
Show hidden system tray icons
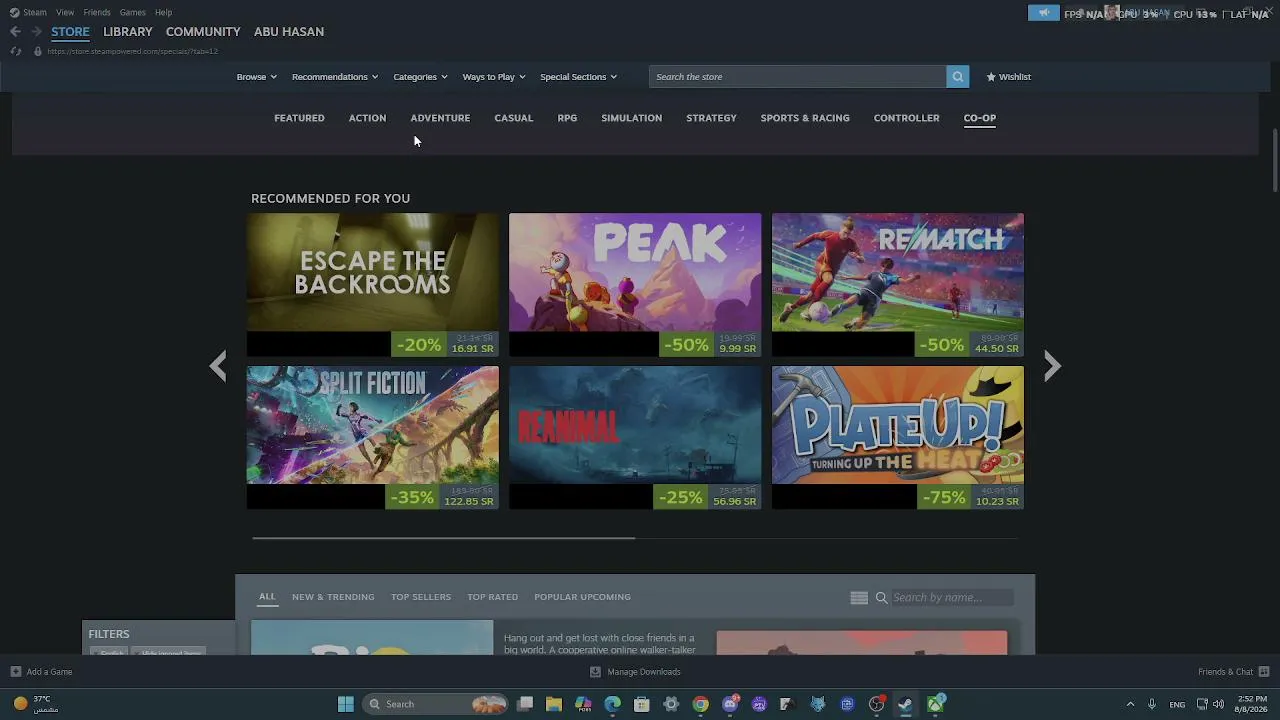(1130, 704)
